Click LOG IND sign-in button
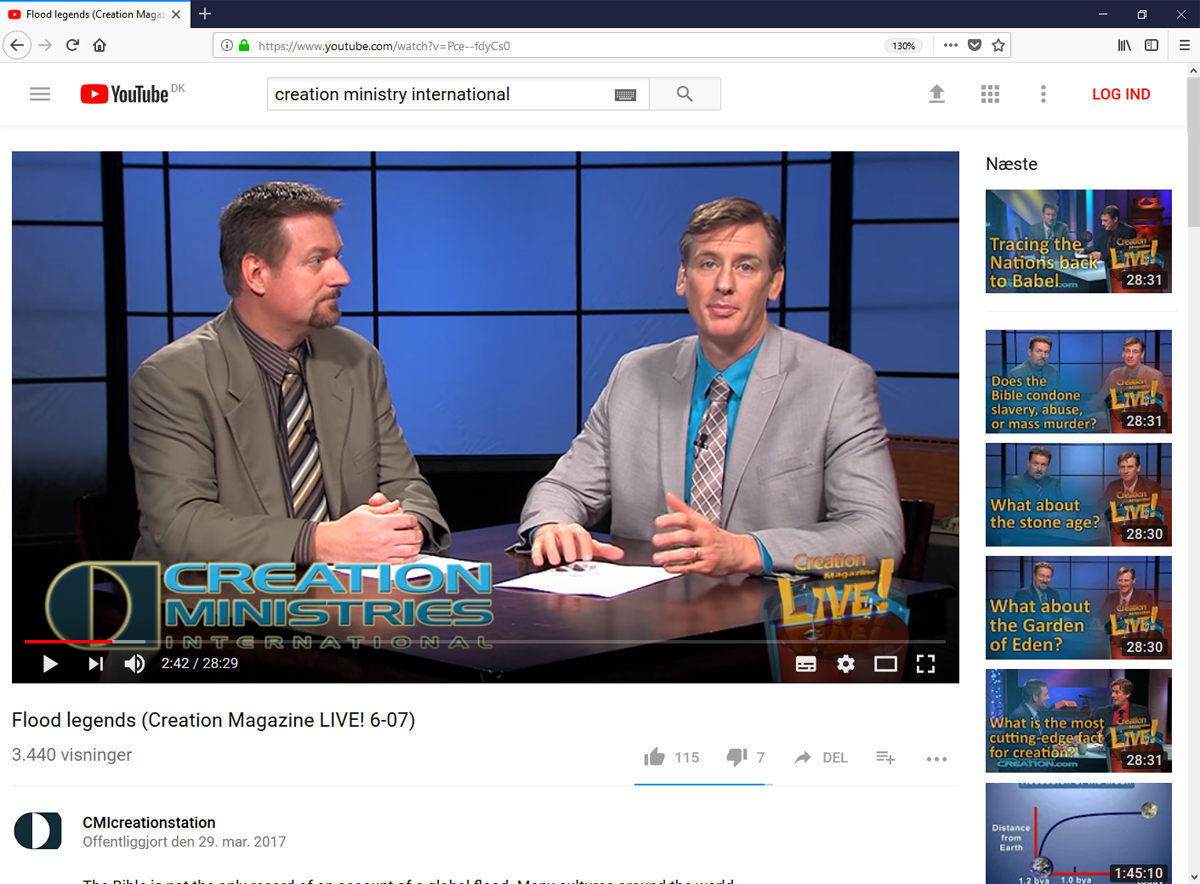The width and height of the screenshot is (1200, 884). click(x=1121, y=94)
